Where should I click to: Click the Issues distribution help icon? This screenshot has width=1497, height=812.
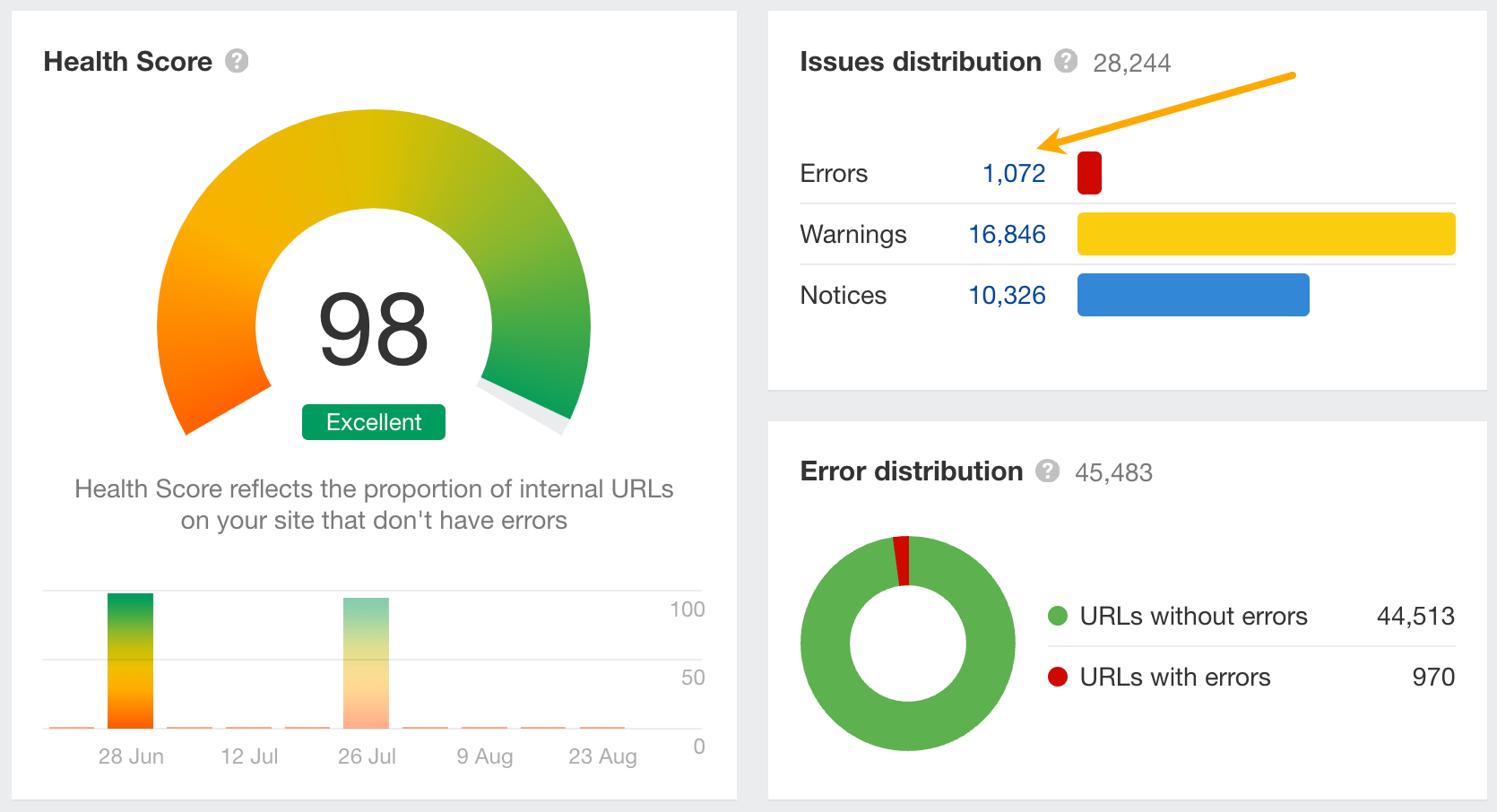(1066, 61)
